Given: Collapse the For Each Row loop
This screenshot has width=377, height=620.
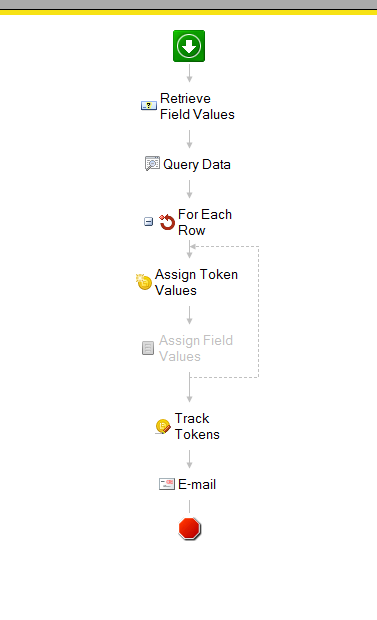Looking at the screenshot, I should coord(148,221).
